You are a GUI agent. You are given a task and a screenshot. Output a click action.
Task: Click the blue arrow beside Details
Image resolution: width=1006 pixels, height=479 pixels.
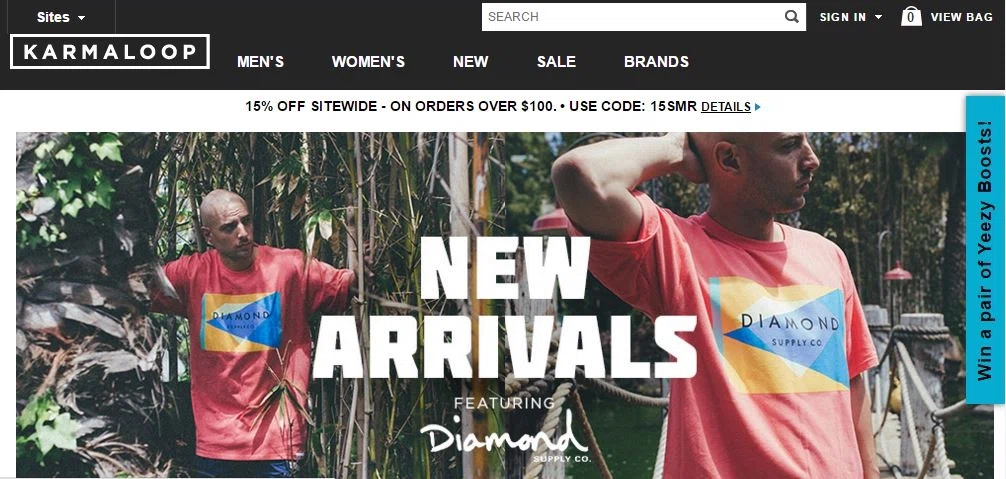(x=758, y=107)
